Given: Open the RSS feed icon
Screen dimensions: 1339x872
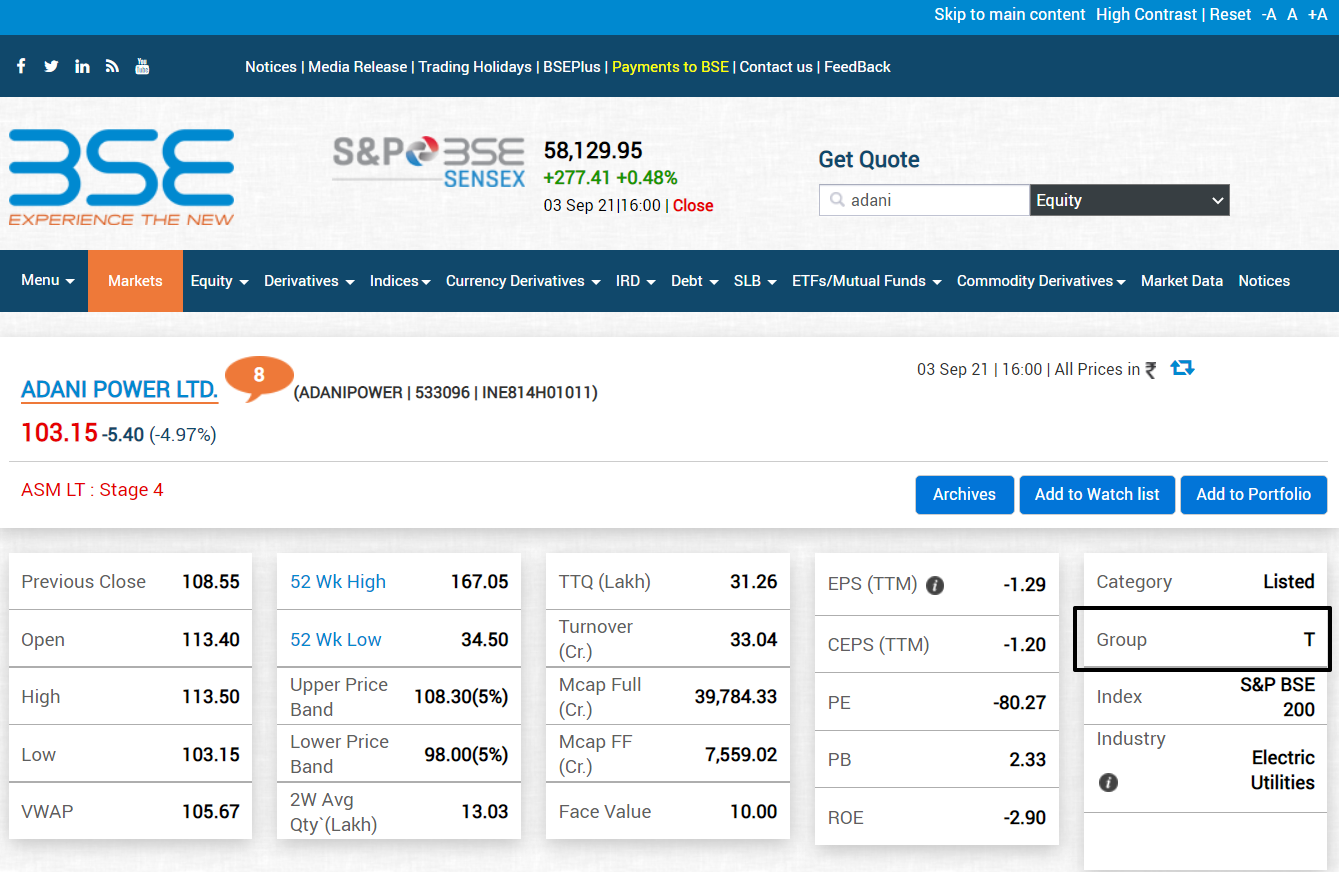Looking at the screenshot, I should [x=112, y=66].
